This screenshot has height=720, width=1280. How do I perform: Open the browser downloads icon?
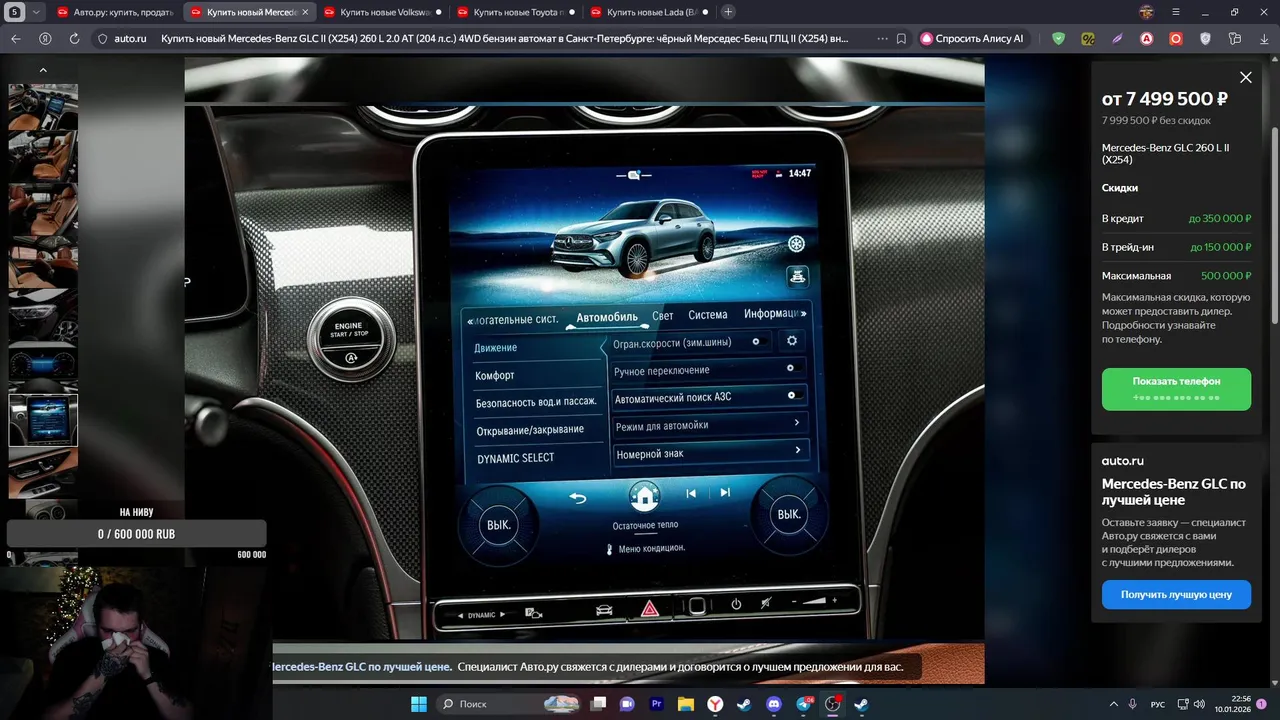pyautogui.click(x=1264, y=38)
